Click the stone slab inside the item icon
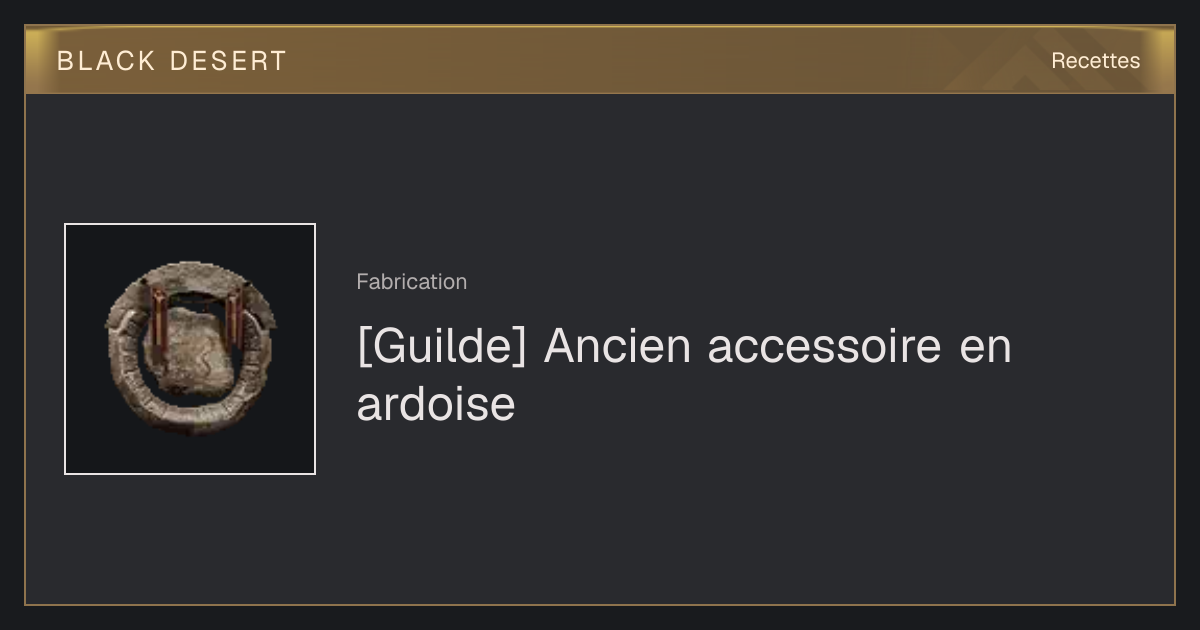Image resolution: width=1200 pixels, height=630 pixels. click(196, 350)
